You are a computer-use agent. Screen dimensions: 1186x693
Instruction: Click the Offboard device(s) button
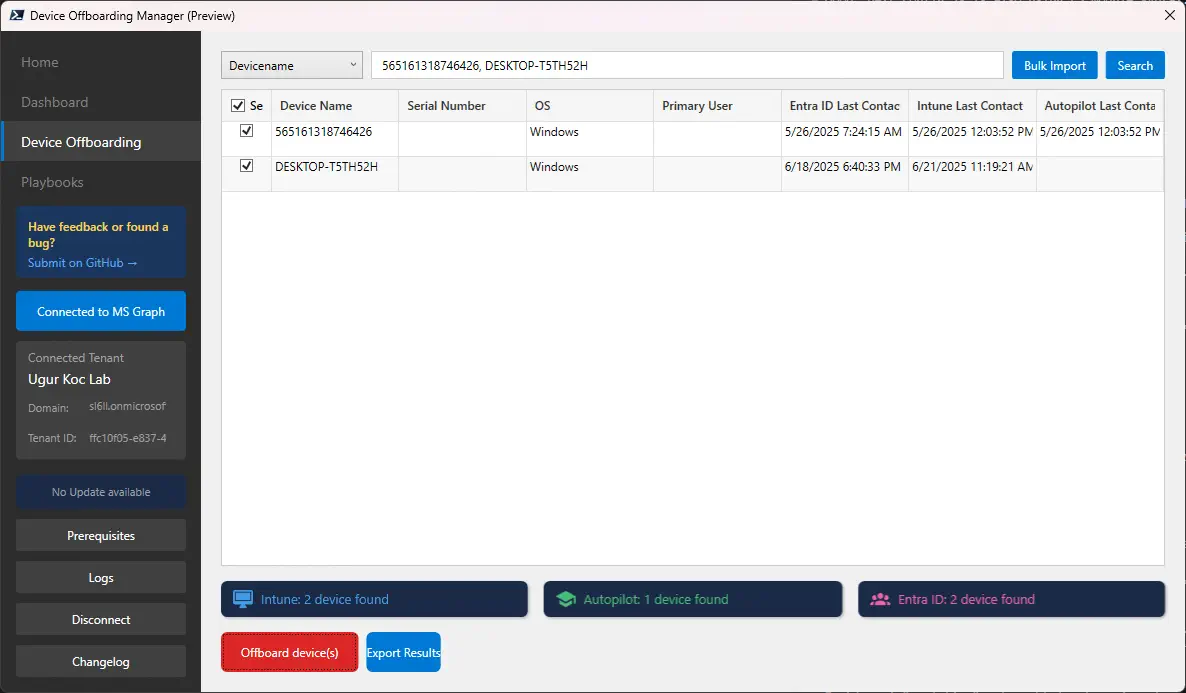click(x=289, y=652)
